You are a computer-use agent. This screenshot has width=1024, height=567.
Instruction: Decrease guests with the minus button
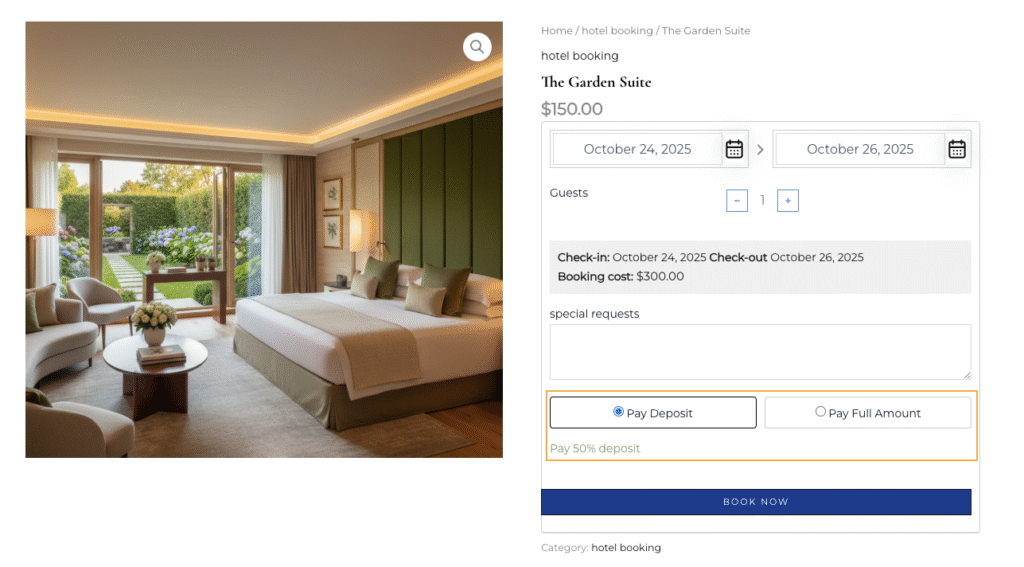tap(737, 201)
